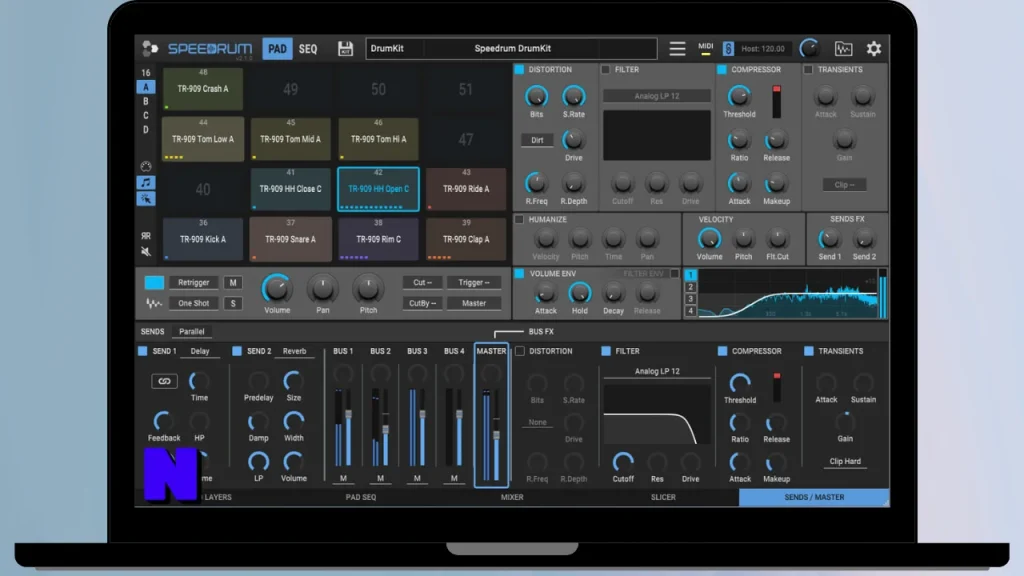Toggle the Send 2 enable checkbox
This screenshot has width=1024, height=576.
[237, 351]
